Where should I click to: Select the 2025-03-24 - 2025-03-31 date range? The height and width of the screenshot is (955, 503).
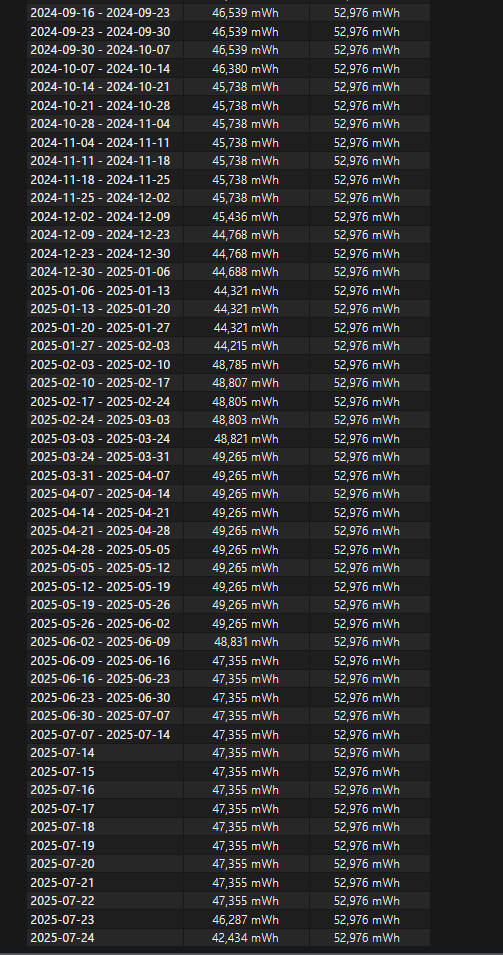100,457
